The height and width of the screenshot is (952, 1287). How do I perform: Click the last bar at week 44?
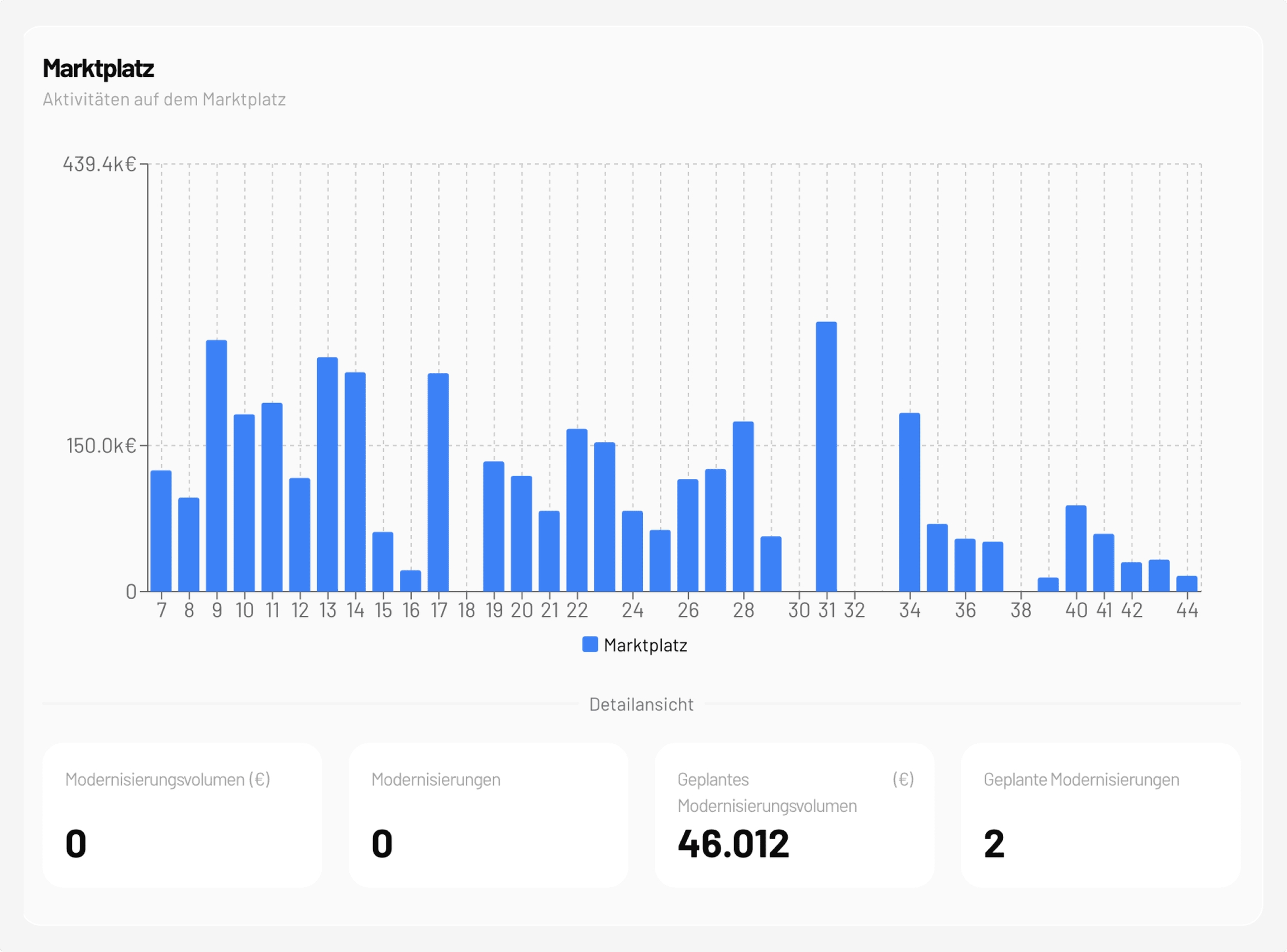coord(1186,583)
